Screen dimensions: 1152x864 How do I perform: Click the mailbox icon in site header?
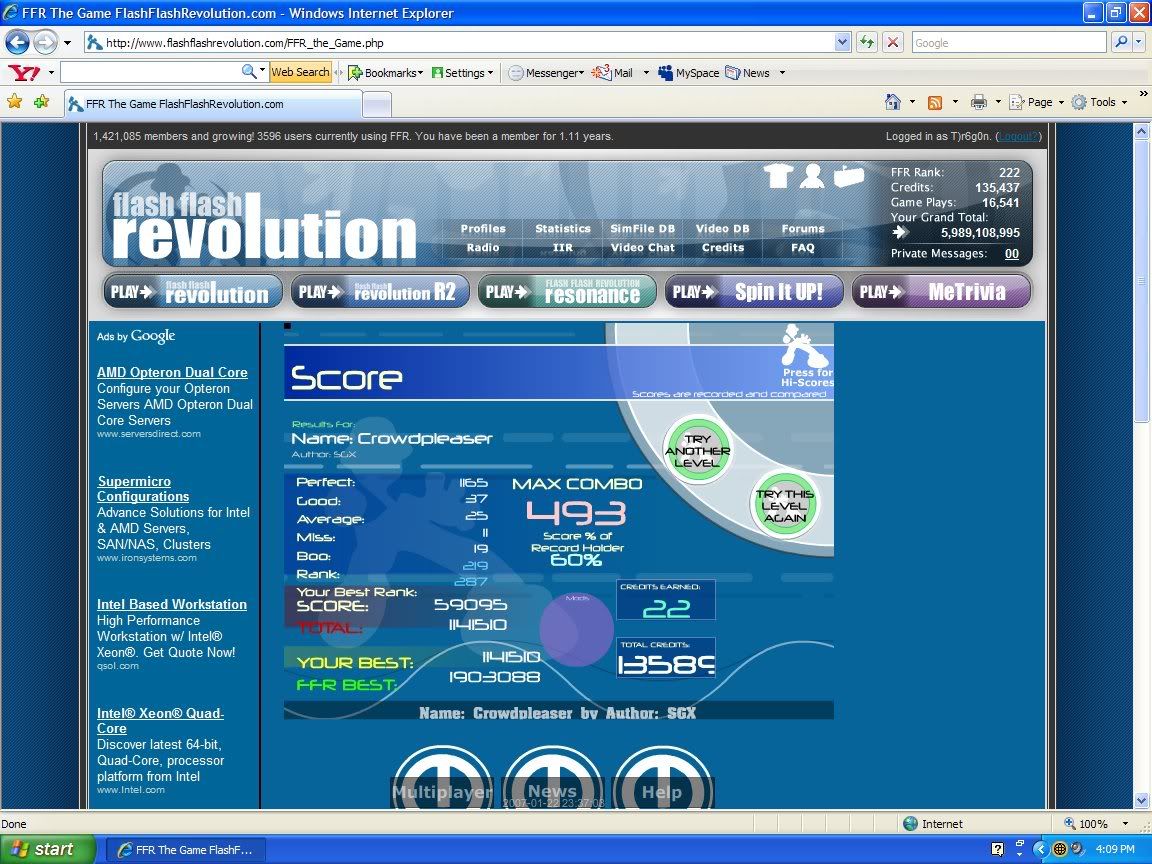[x=848, y=176]
